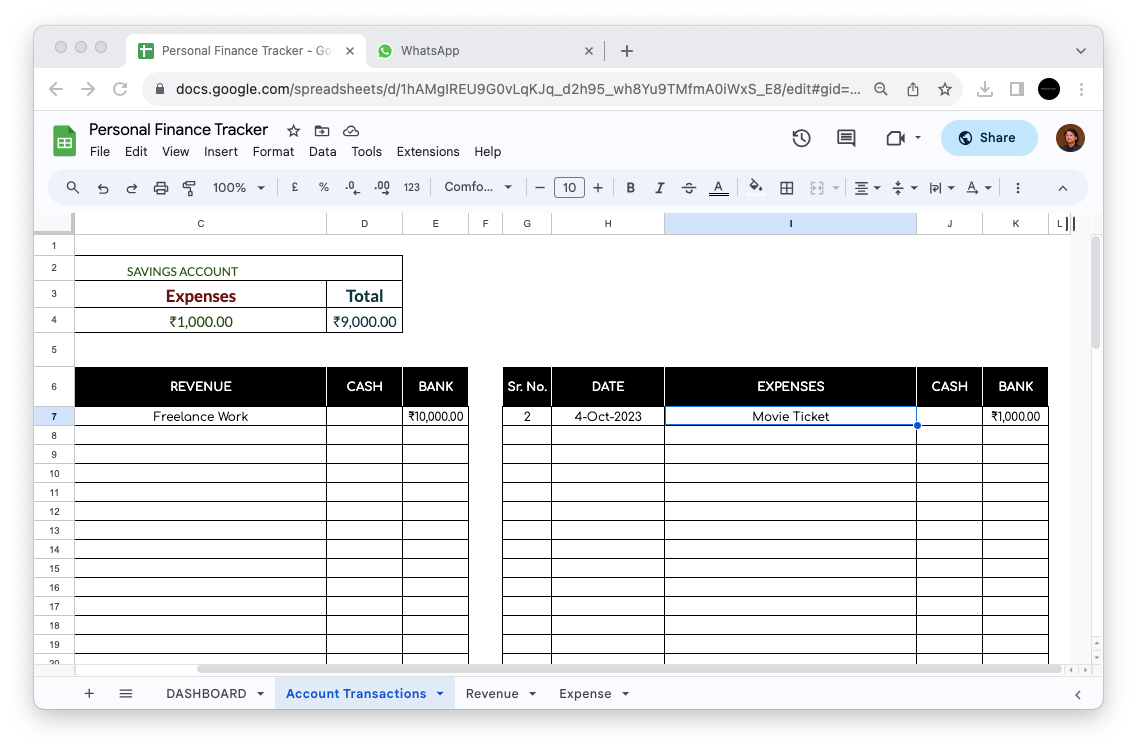Decrease decimal places

[352, 188]
